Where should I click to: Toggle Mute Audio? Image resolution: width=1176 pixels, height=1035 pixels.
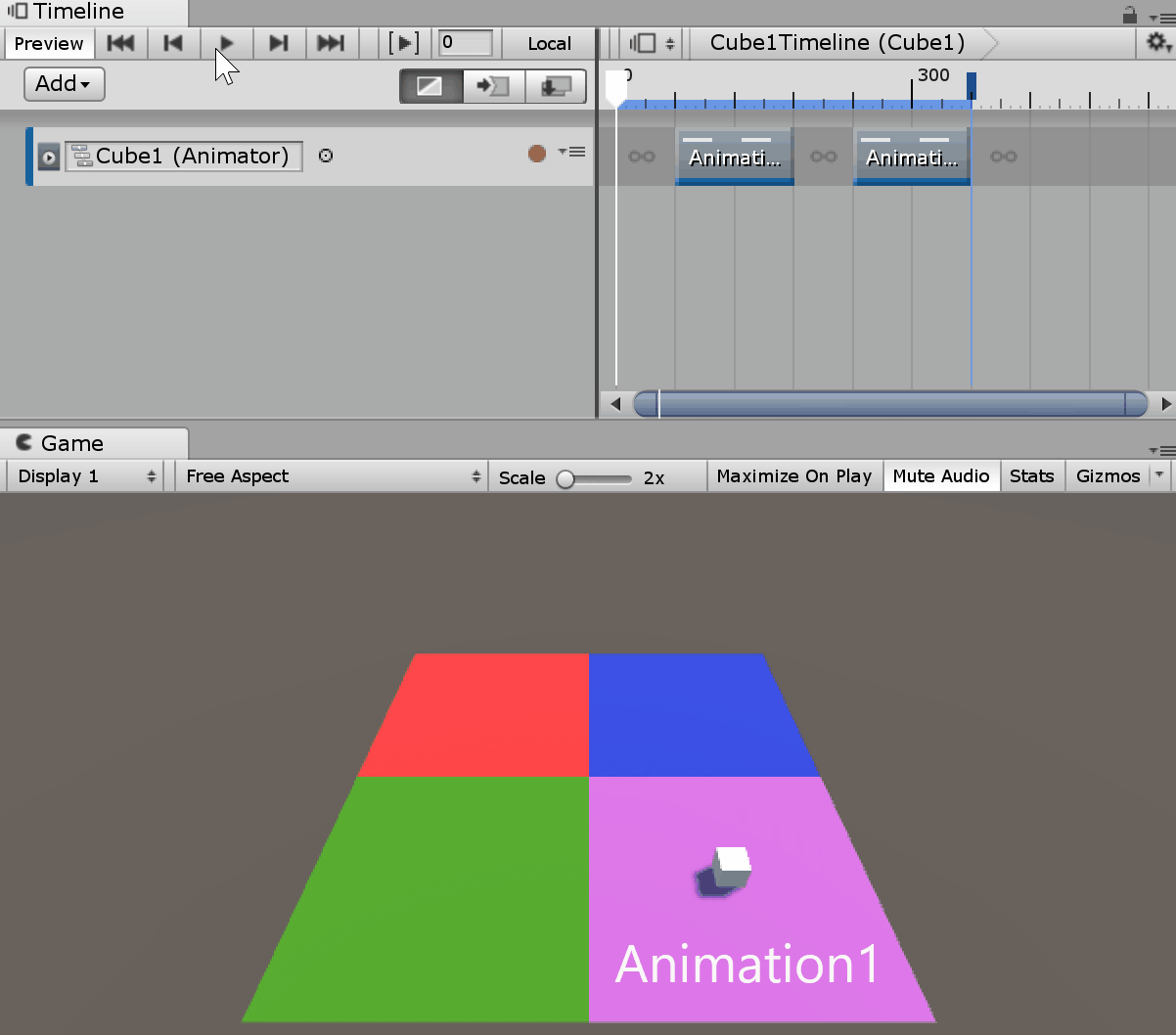coord(940,475)
